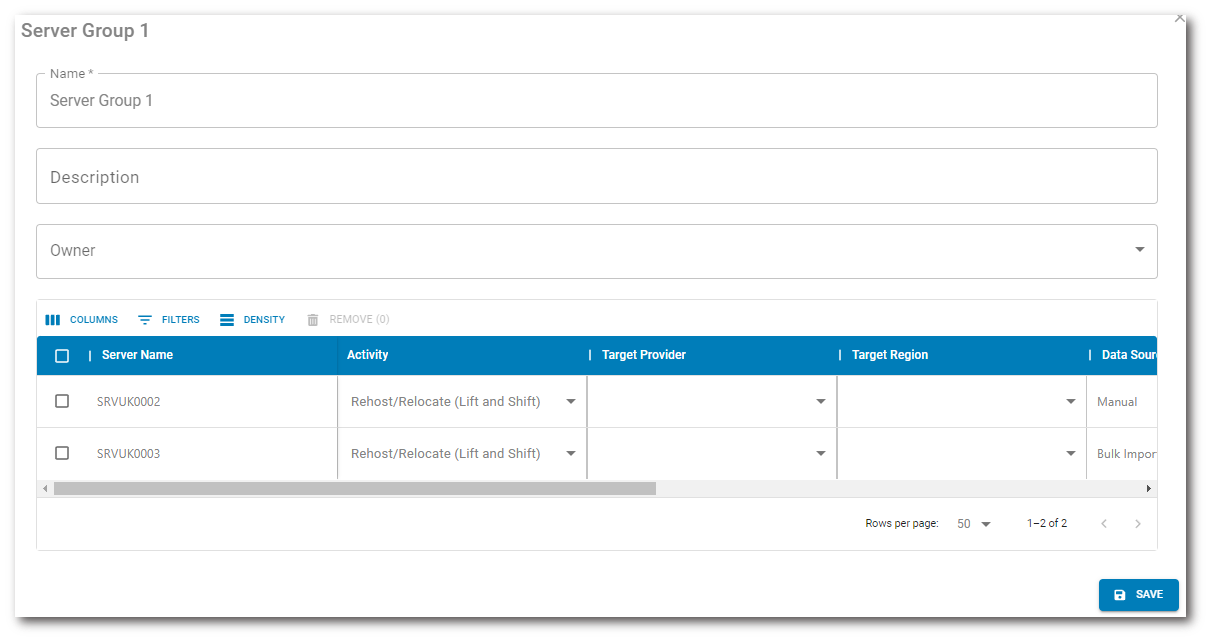Viewport: 1211px width, 642px height.
Task: Click the Target Provider column header
Action: point(643,355)
